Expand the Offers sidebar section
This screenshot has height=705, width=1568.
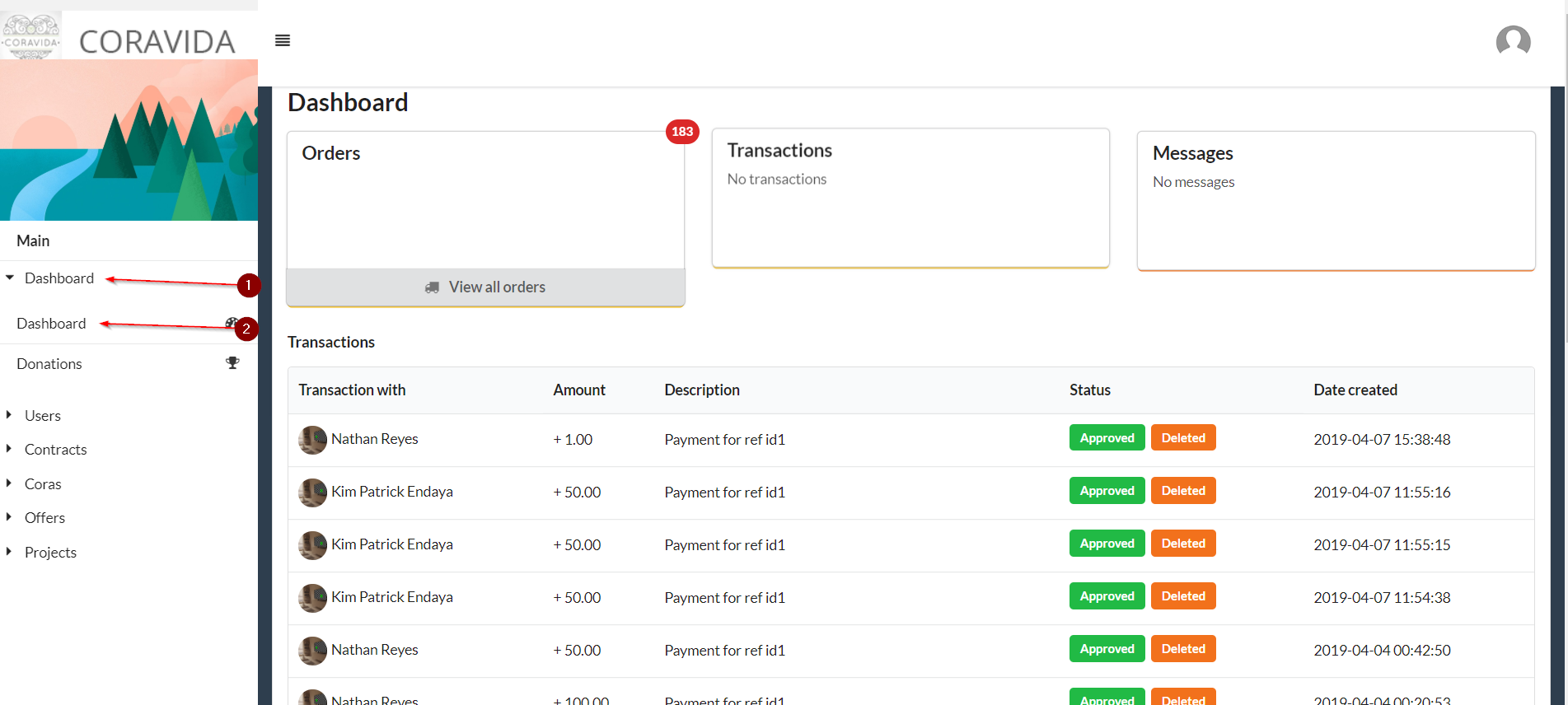click(x=44, y=518)
